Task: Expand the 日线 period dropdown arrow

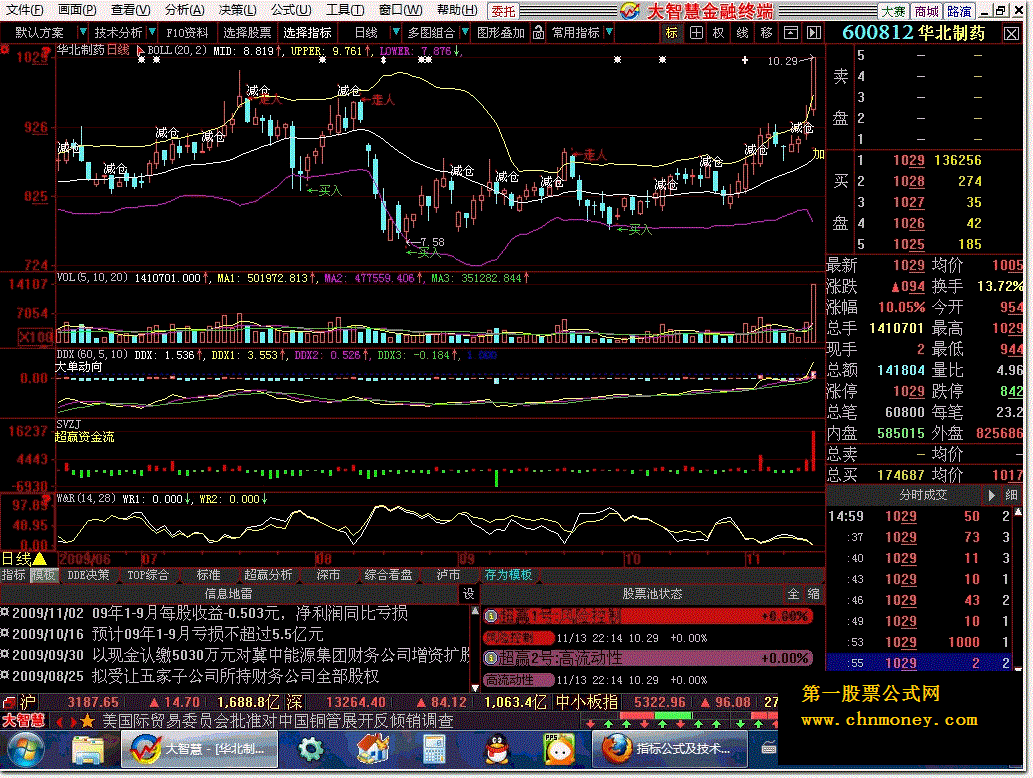Action: pyautogui.click(x=396, y=32)
